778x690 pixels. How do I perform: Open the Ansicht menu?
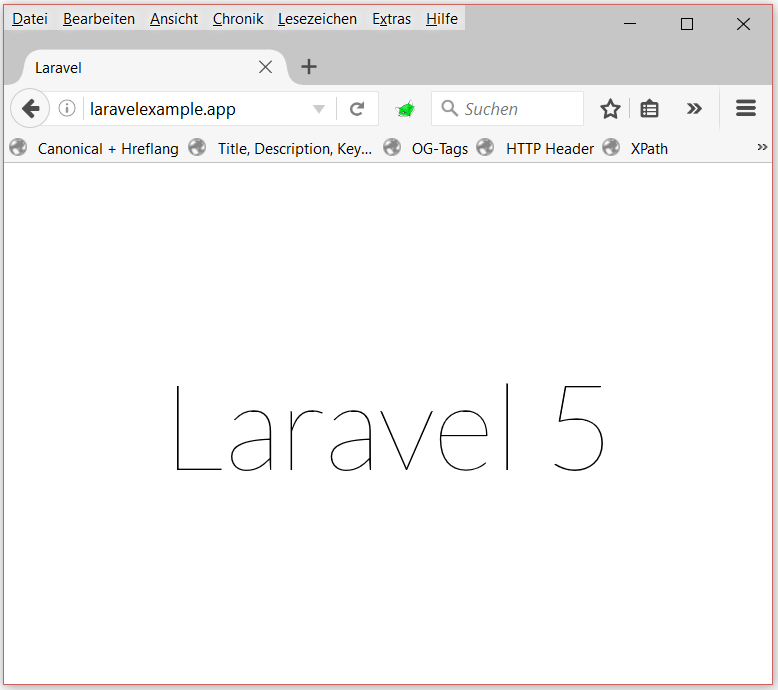[174, 19]
